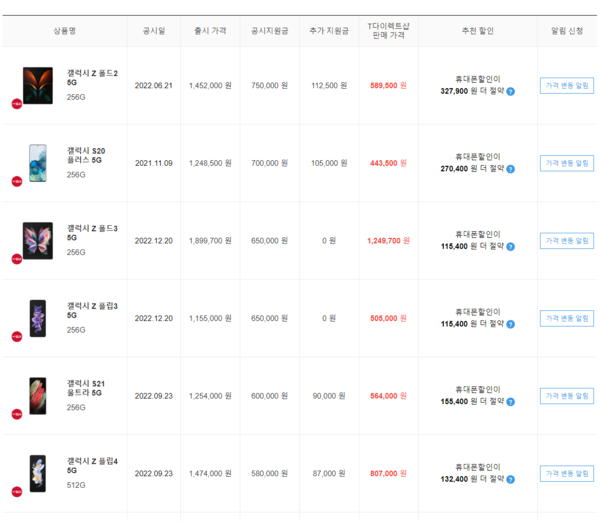Open 갤럭시 Z 폴드2 5G product name
Viewport: 600px width, 521px height.
click(x=92, y=78)
